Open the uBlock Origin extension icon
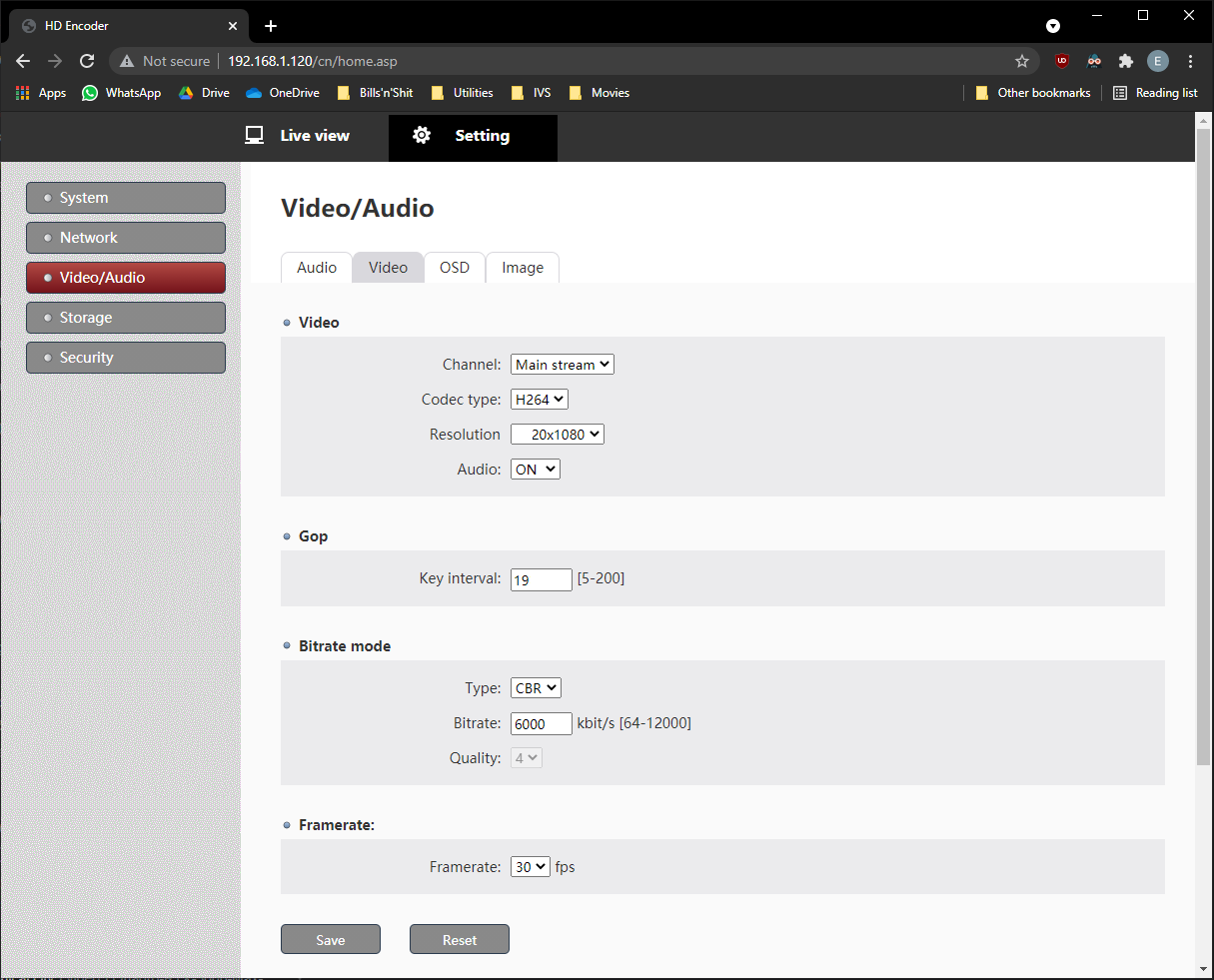The width and height of the screenshot is (1214, 980). pyautogui.click(x=1062, y=61)
